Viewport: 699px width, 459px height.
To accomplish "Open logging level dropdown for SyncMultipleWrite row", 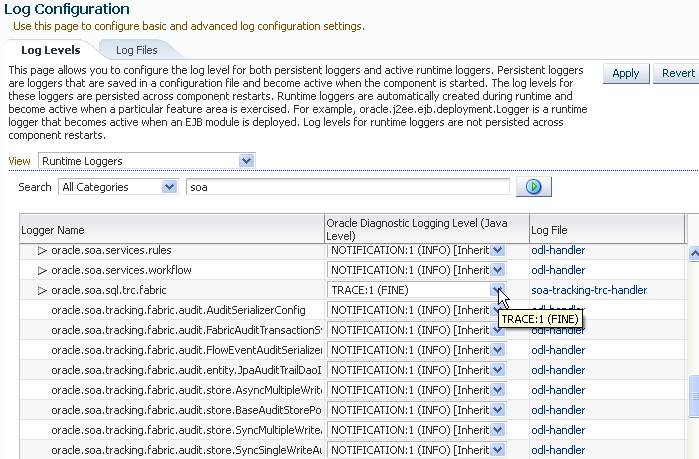I will tap(416, 430).
